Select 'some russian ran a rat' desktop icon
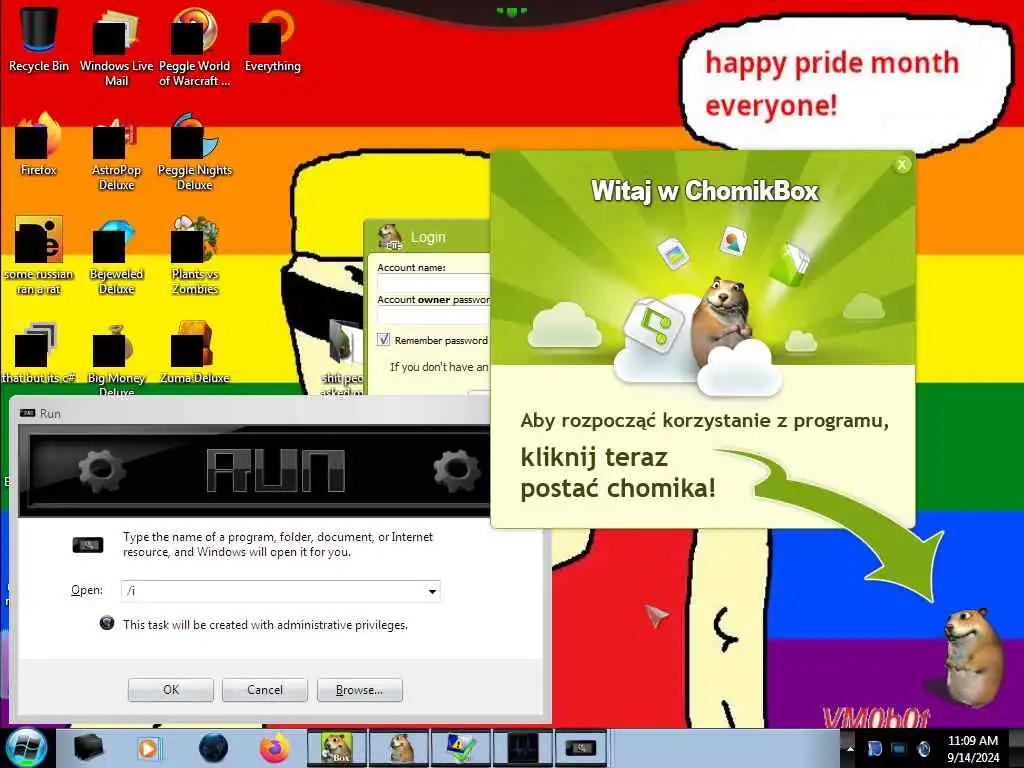1024x768 pixels. [39, 255]
